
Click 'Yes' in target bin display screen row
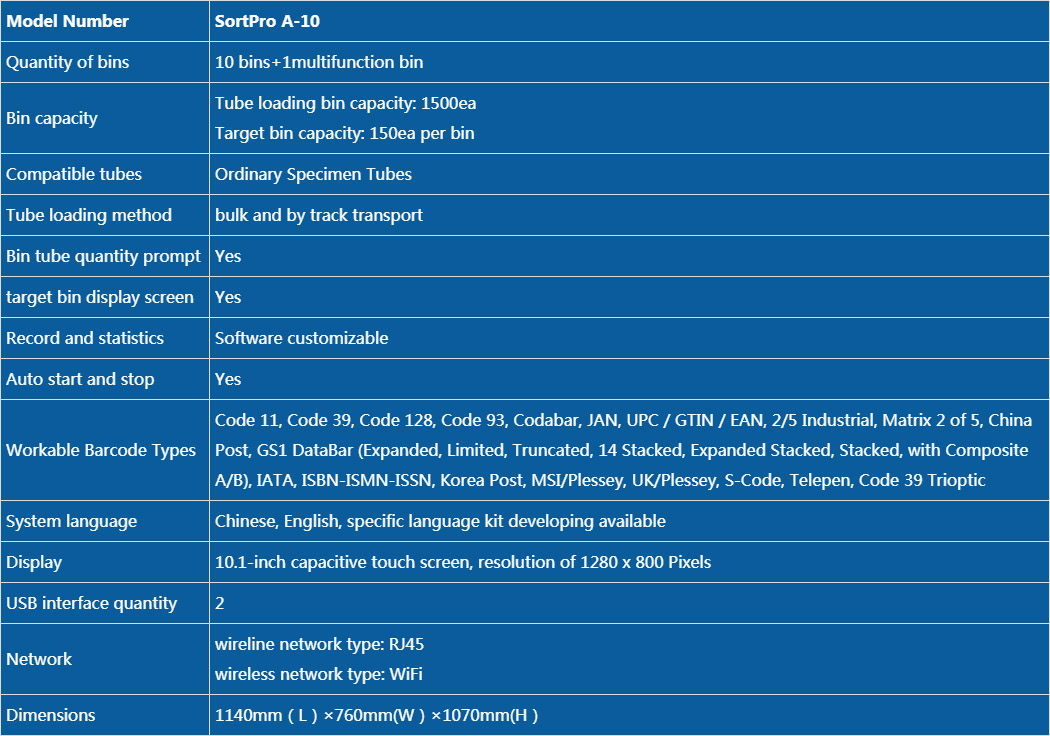click(x=228, y=297)
